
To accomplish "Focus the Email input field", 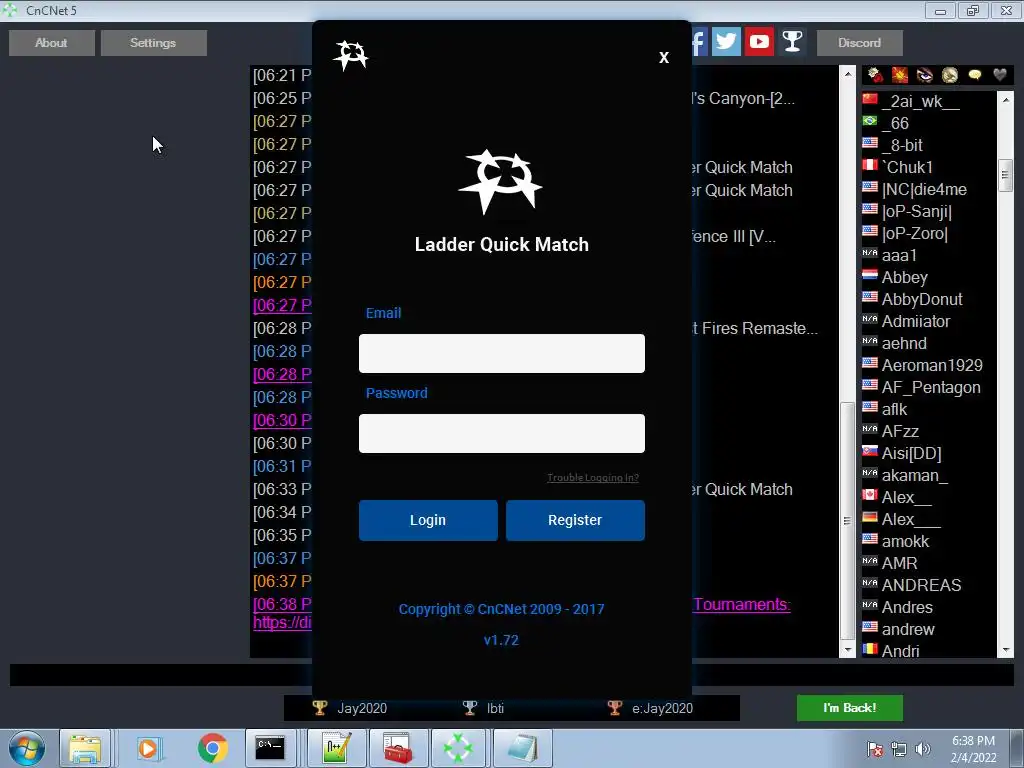I will point(502,353).
